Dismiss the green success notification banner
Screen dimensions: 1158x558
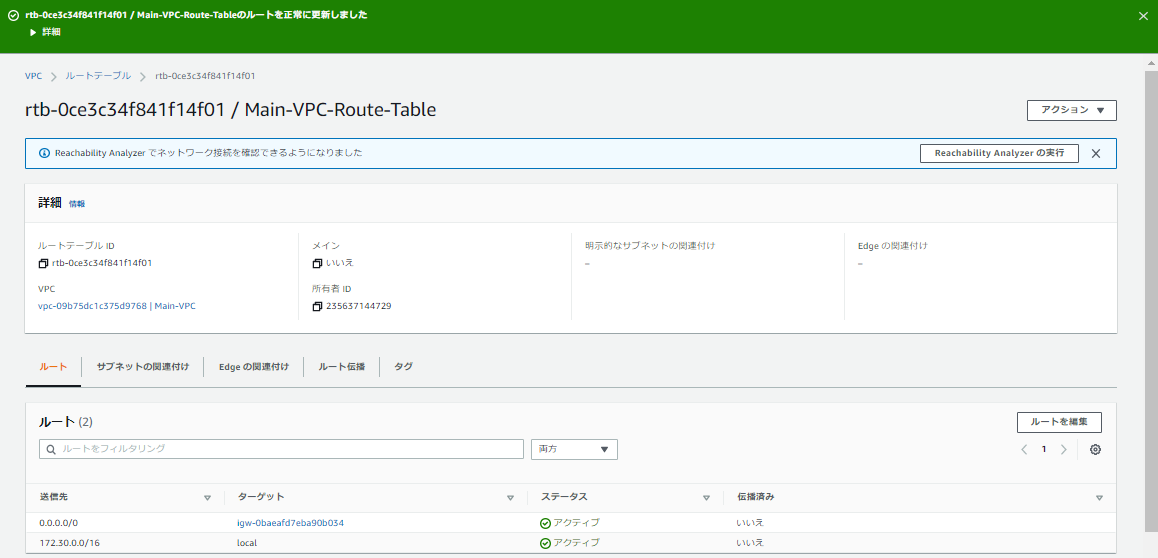pyautogui.click(x=1144, y=16)
